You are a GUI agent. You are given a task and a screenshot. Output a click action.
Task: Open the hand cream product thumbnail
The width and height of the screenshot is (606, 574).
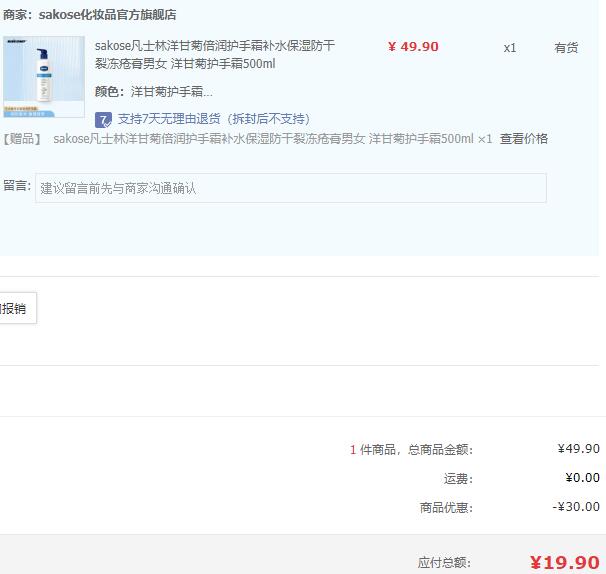point(44,77)
